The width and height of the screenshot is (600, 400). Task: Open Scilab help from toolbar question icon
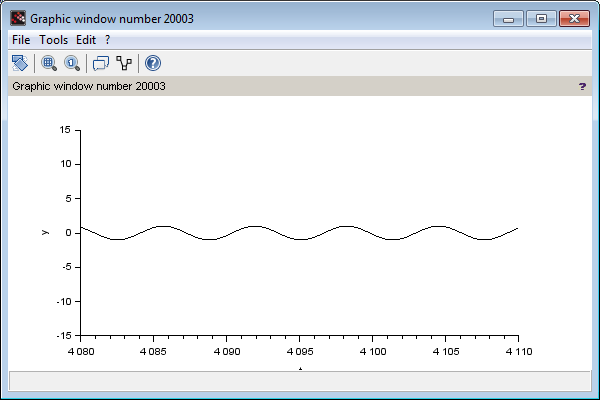click(153, 63)
